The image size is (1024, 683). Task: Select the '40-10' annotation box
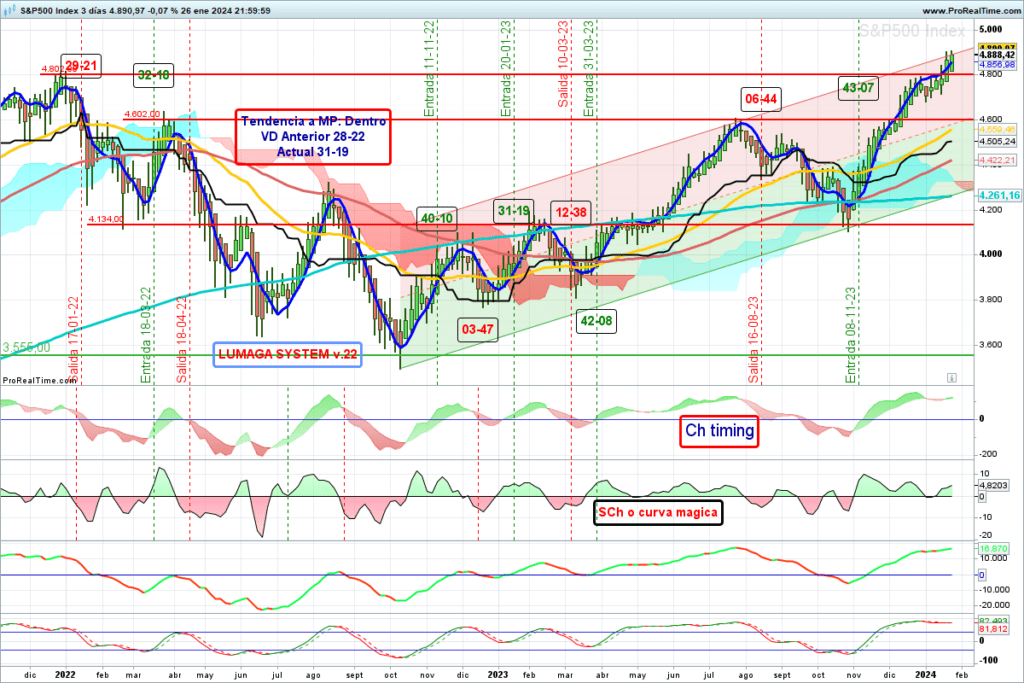tap(436, 218)
